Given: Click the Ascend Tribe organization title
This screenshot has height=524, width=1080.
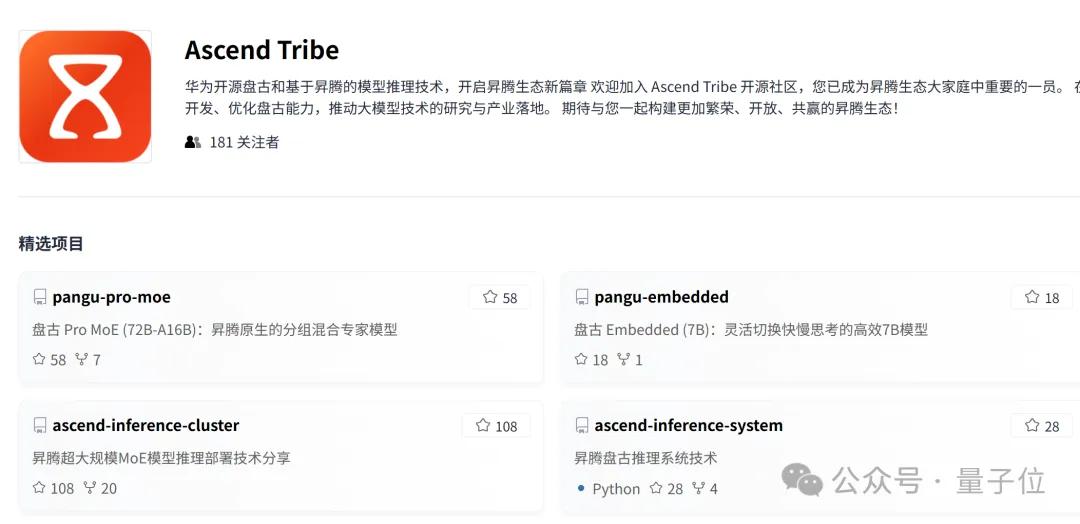Looking at the screenshot, I should (262, 50).
